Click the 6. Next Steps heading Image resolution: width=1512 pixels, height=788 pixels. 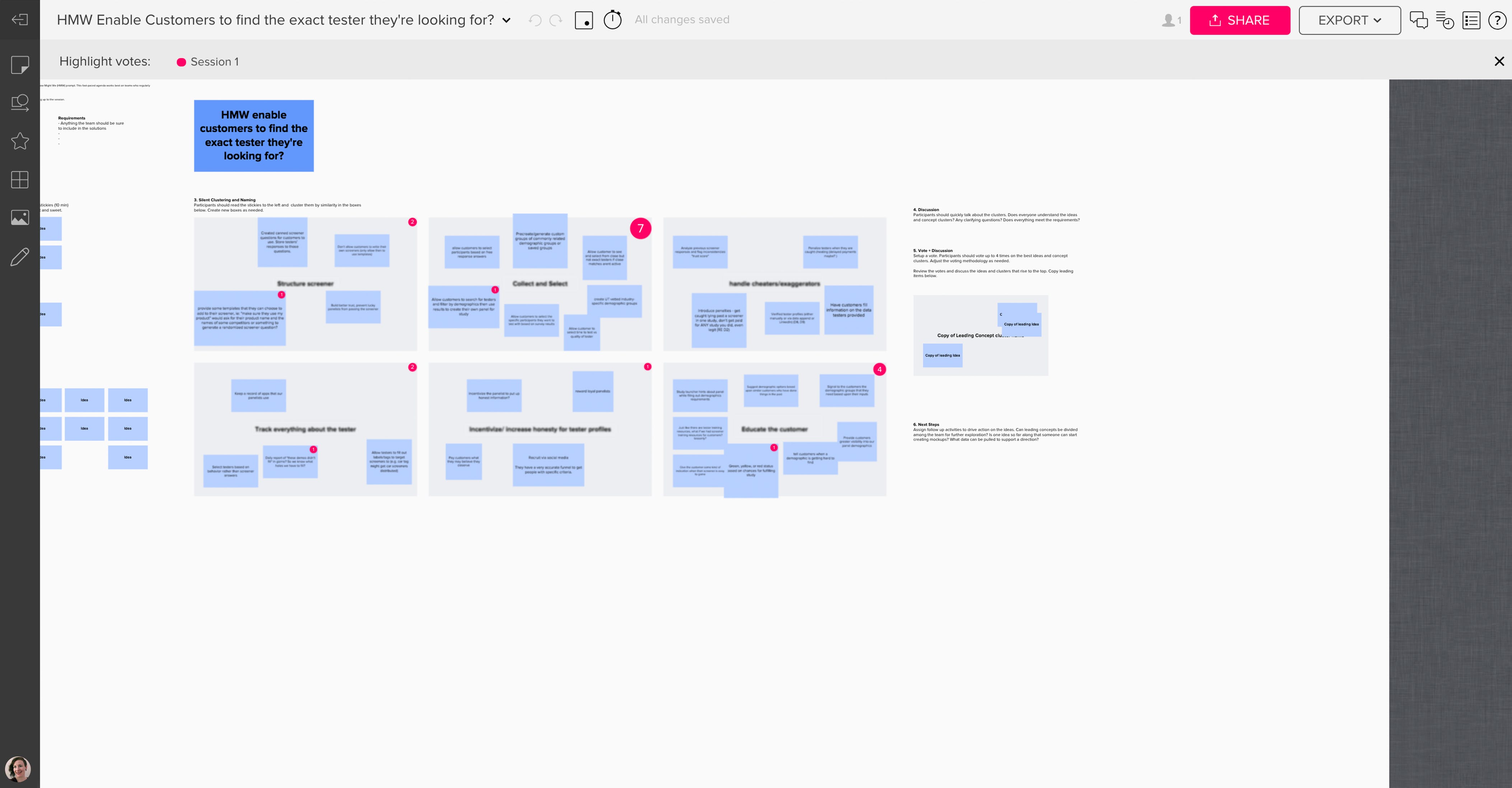[x=926, y=424]
